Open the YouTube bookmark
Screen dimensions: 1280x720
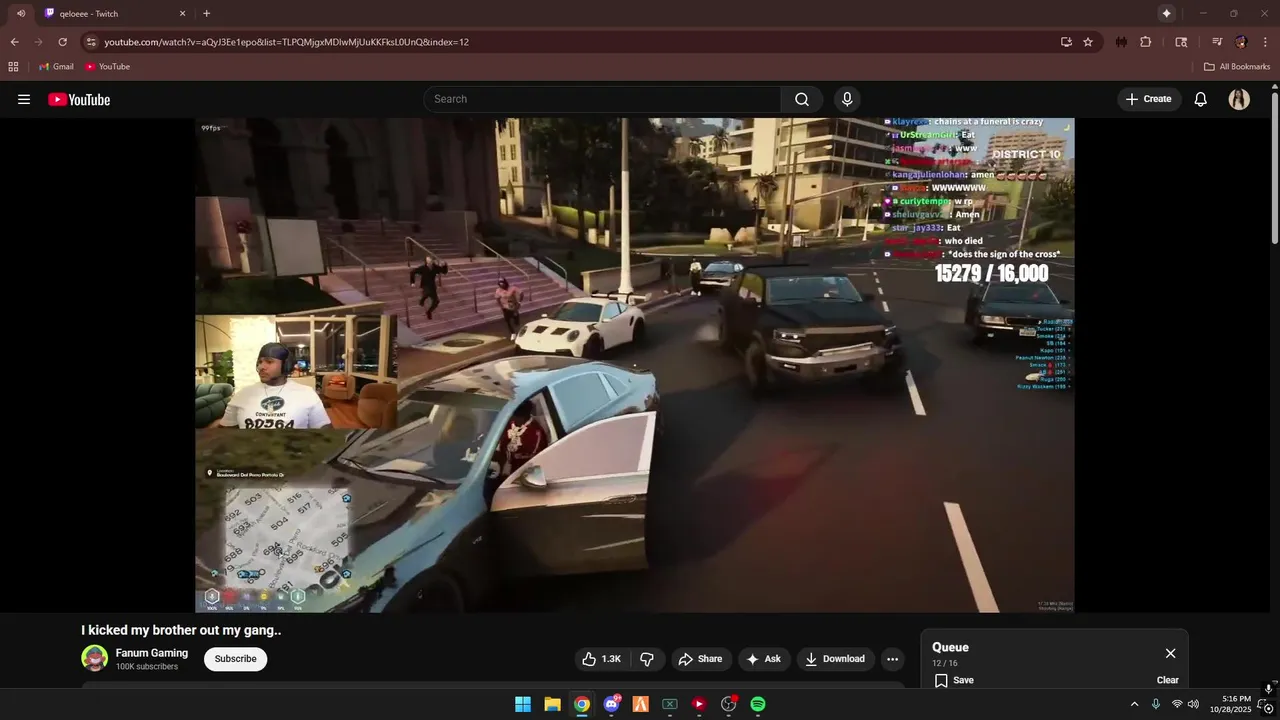pyautogui.click(x=108, y=67)
